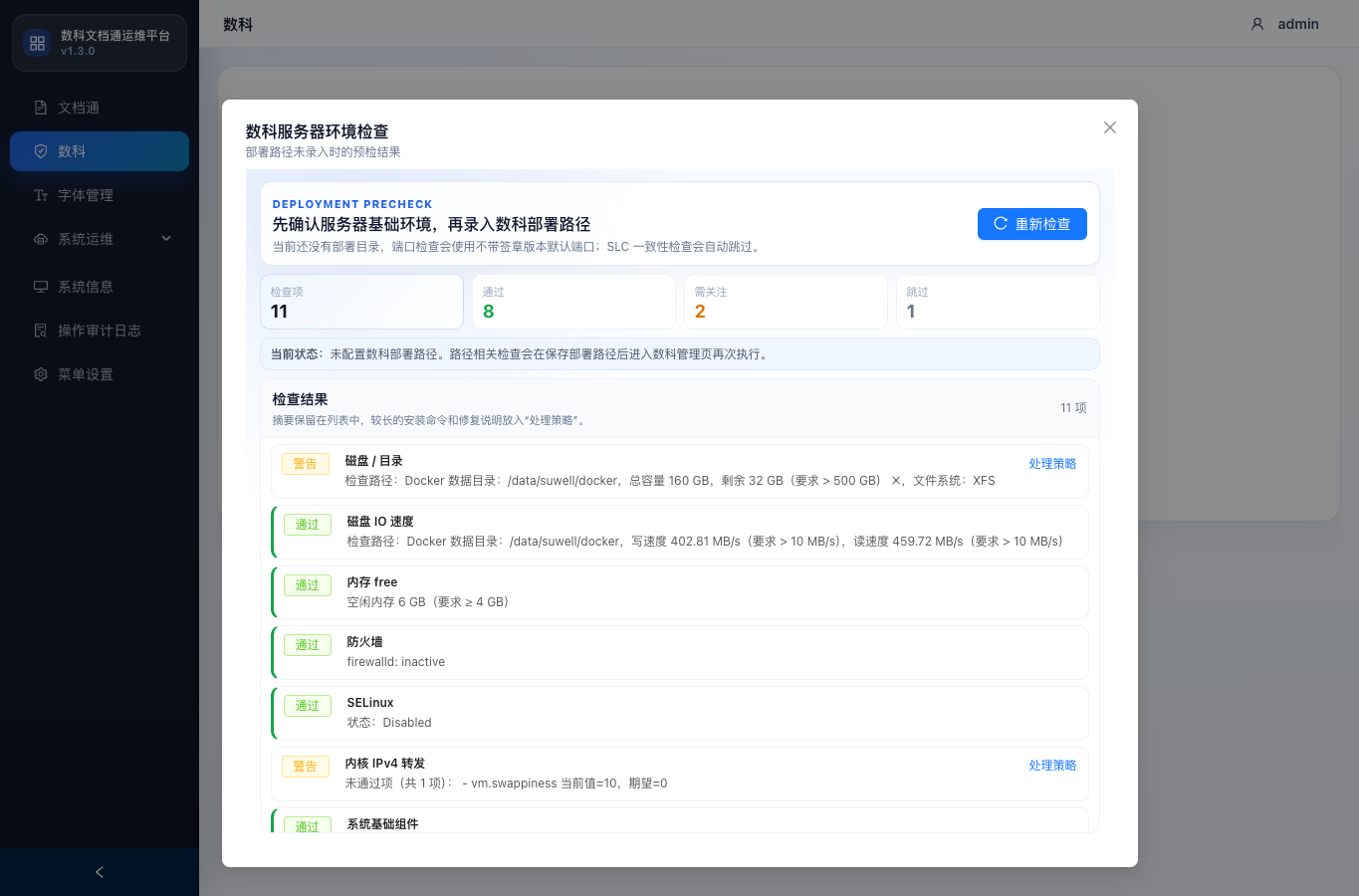Click the firewalld: inactive detail text
The height and width of the screenshot is (896, 1359).
pos(396,662)
